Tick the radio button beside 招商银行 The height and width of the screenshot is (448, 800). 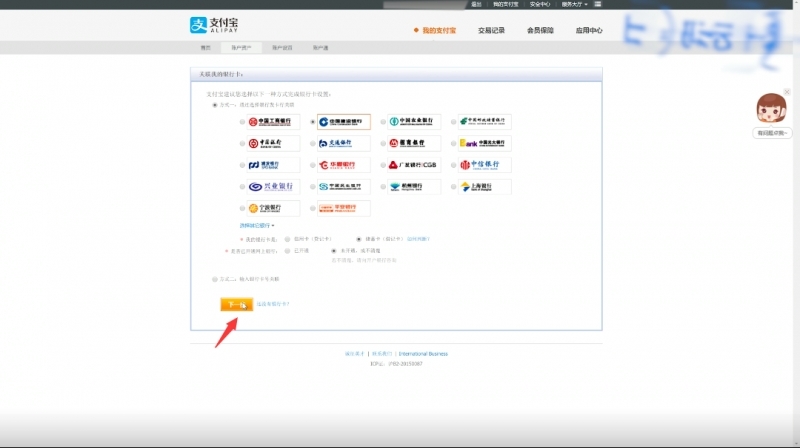(383, 143)
